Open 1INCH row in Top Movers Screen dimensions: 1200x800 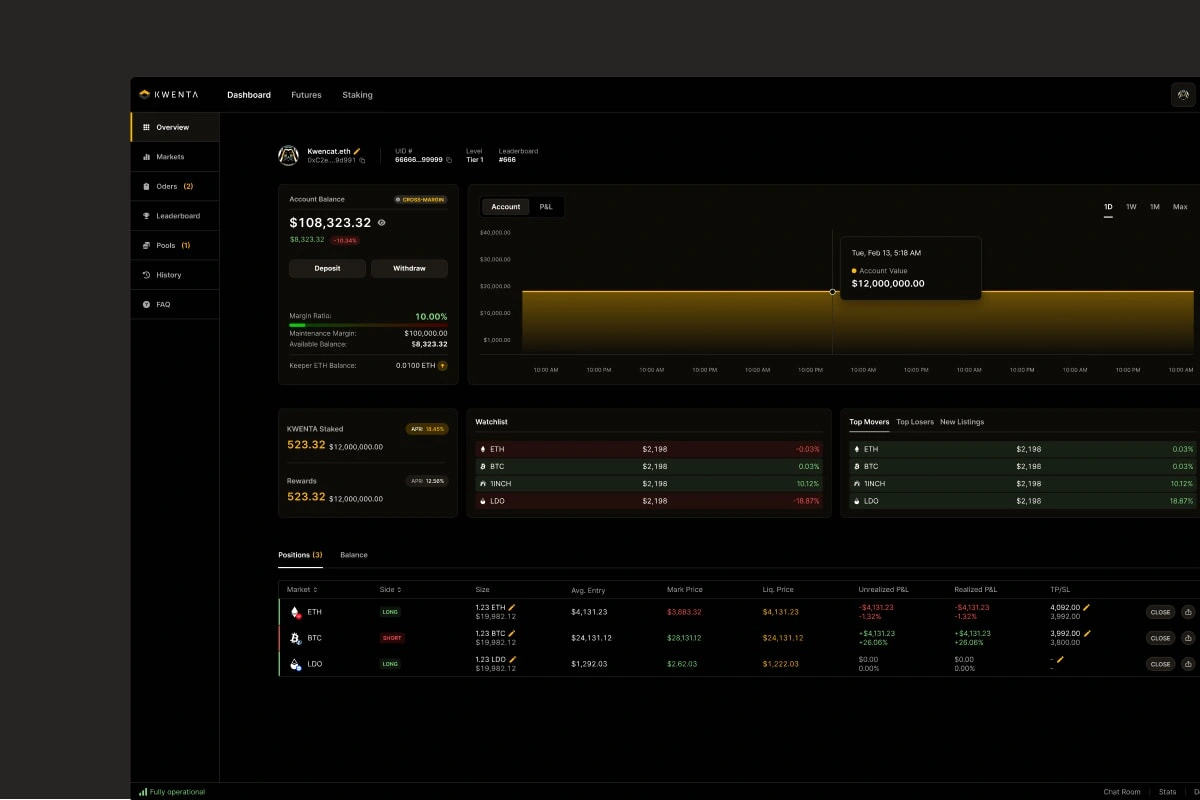[x=1023, y=484]
